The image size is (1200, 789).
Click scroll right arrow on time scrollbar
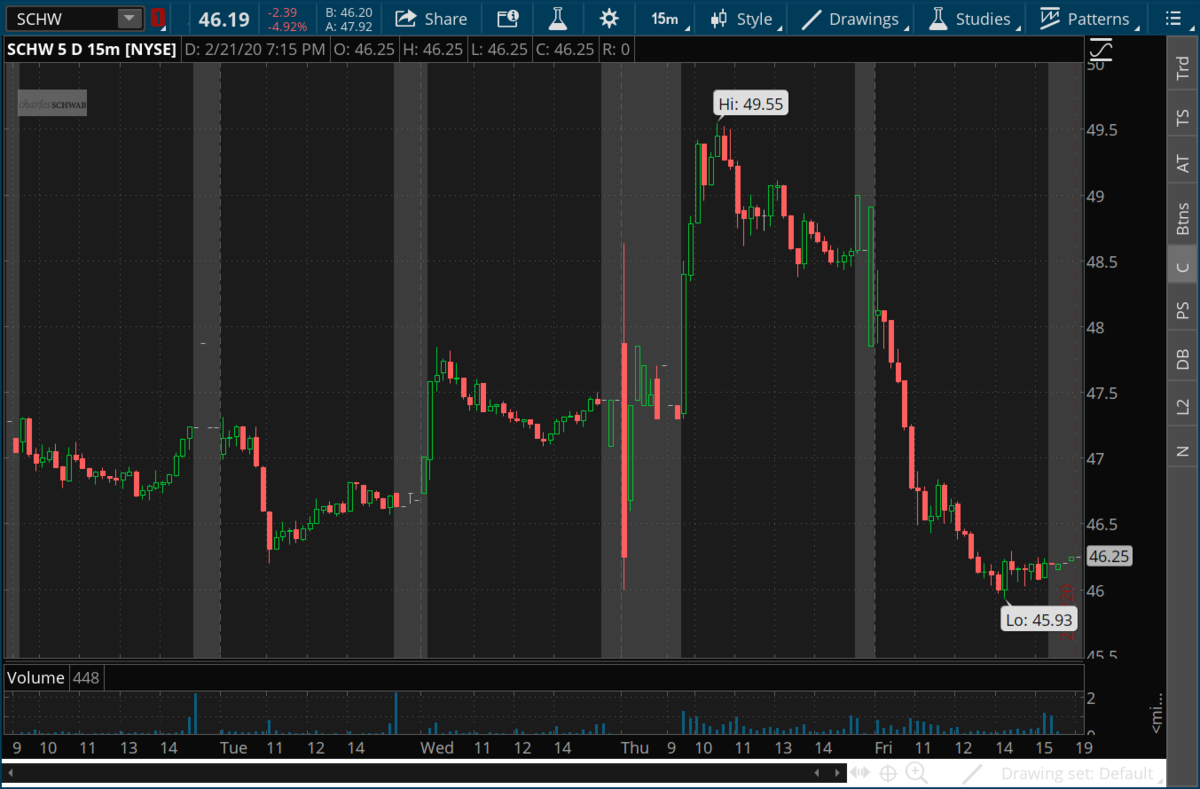pos(837,773)
